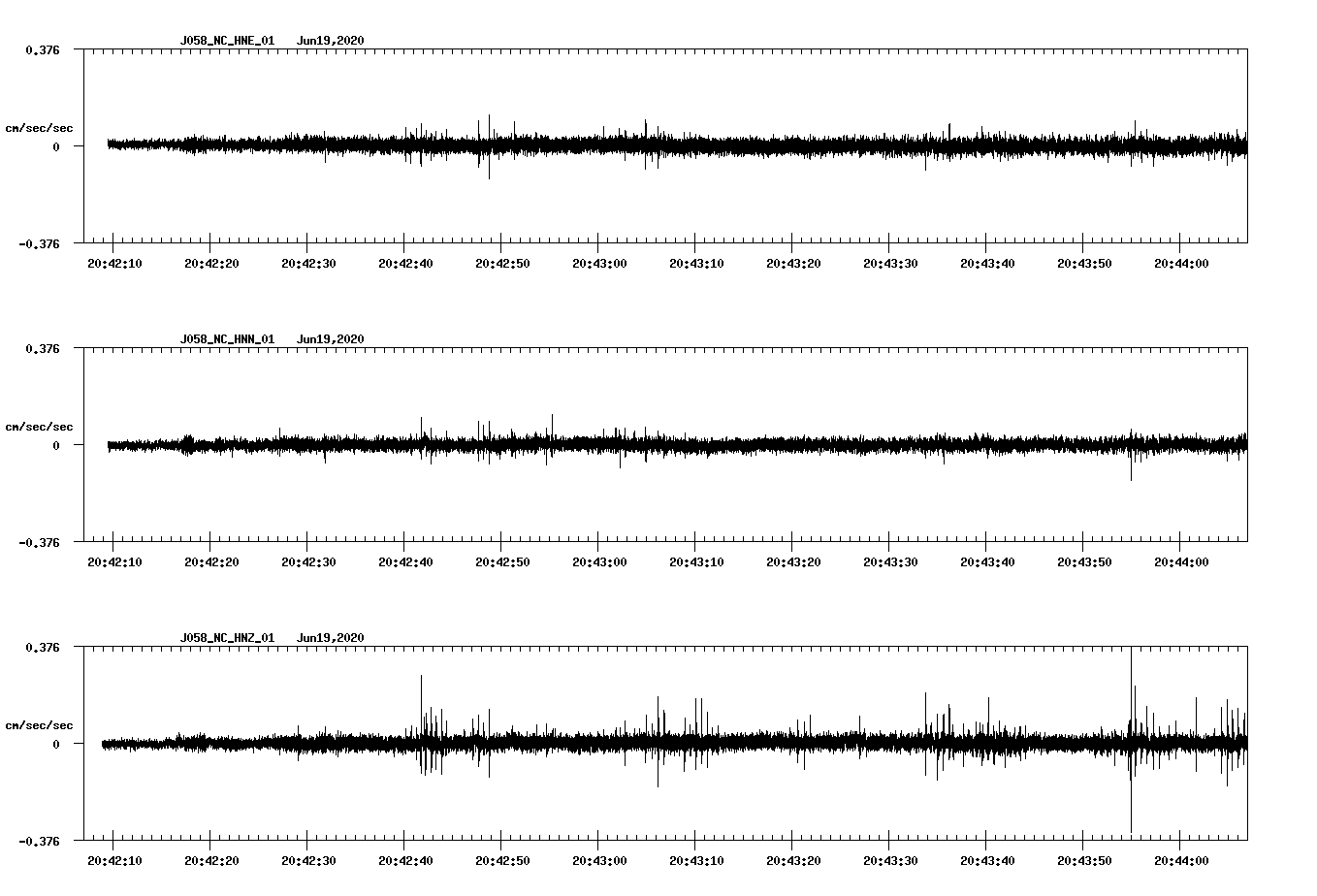Select the cm/sec/sec unit label on the HNZ plot

[x=39, y=725]
